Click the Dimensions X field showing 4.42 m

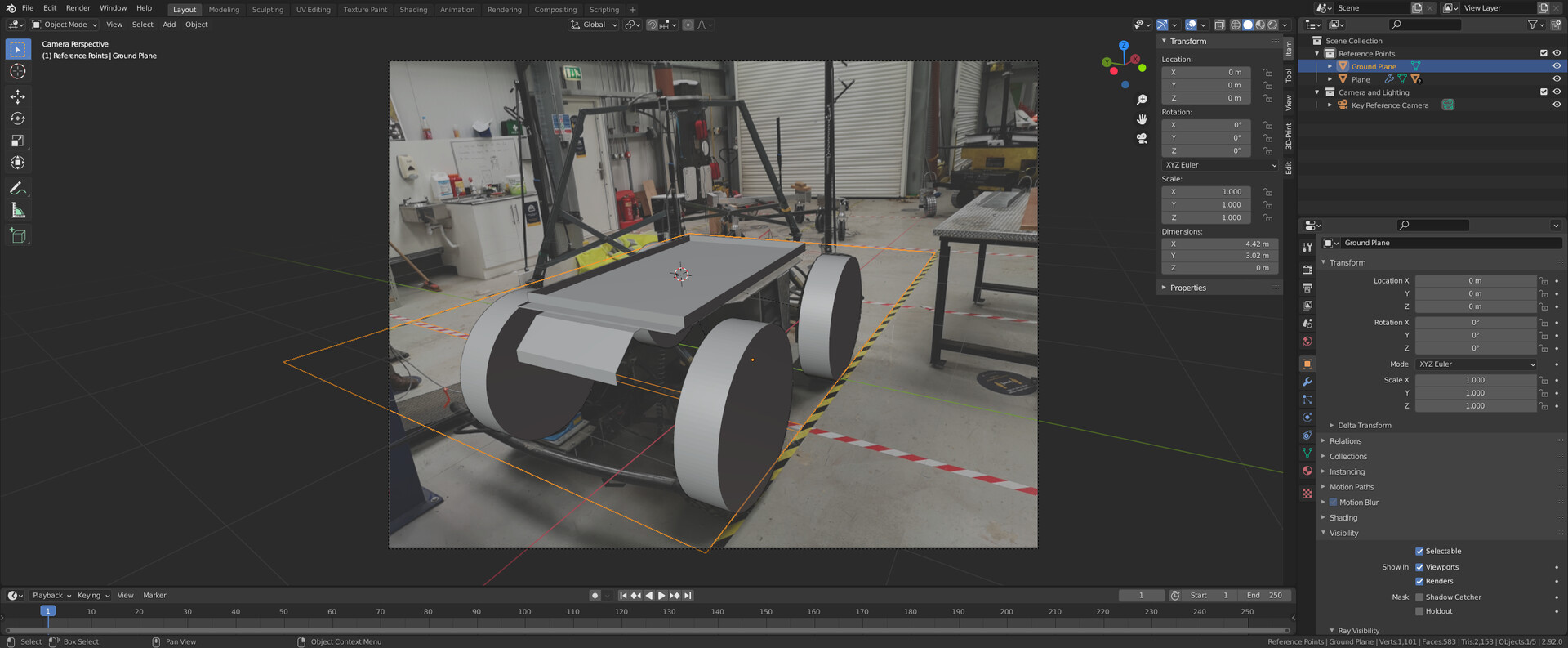point(1219,244)
